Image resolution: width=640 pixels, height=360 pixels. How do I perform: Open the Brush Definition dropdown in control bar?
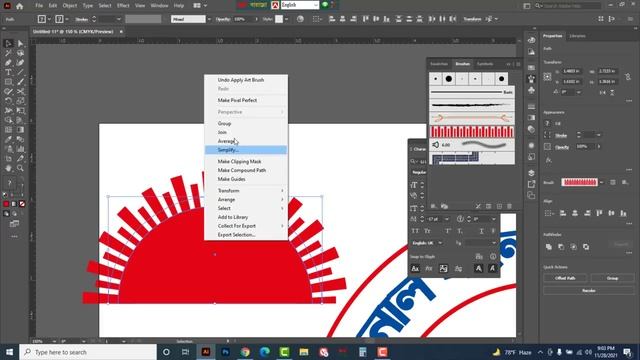[x=209, y=19]
